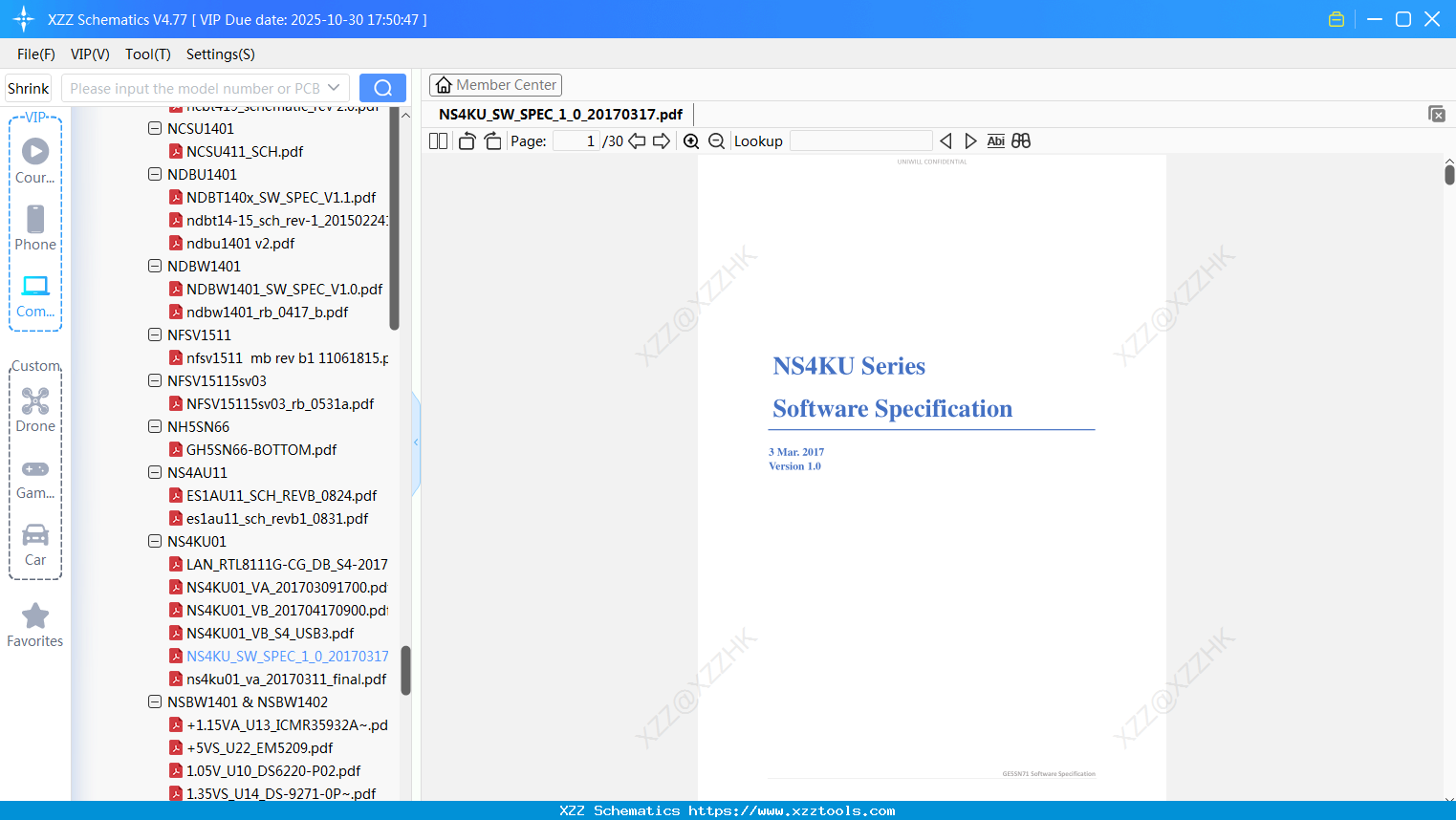
Task: Toggle the two-page view icon
Action: [x=438, y=140]
